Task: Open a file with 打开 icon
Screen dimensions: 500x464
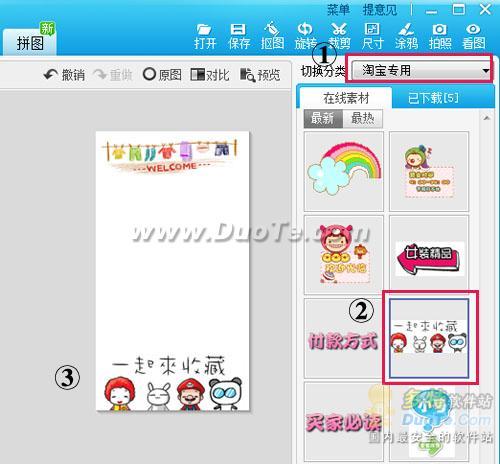Action: coord(205,36)
